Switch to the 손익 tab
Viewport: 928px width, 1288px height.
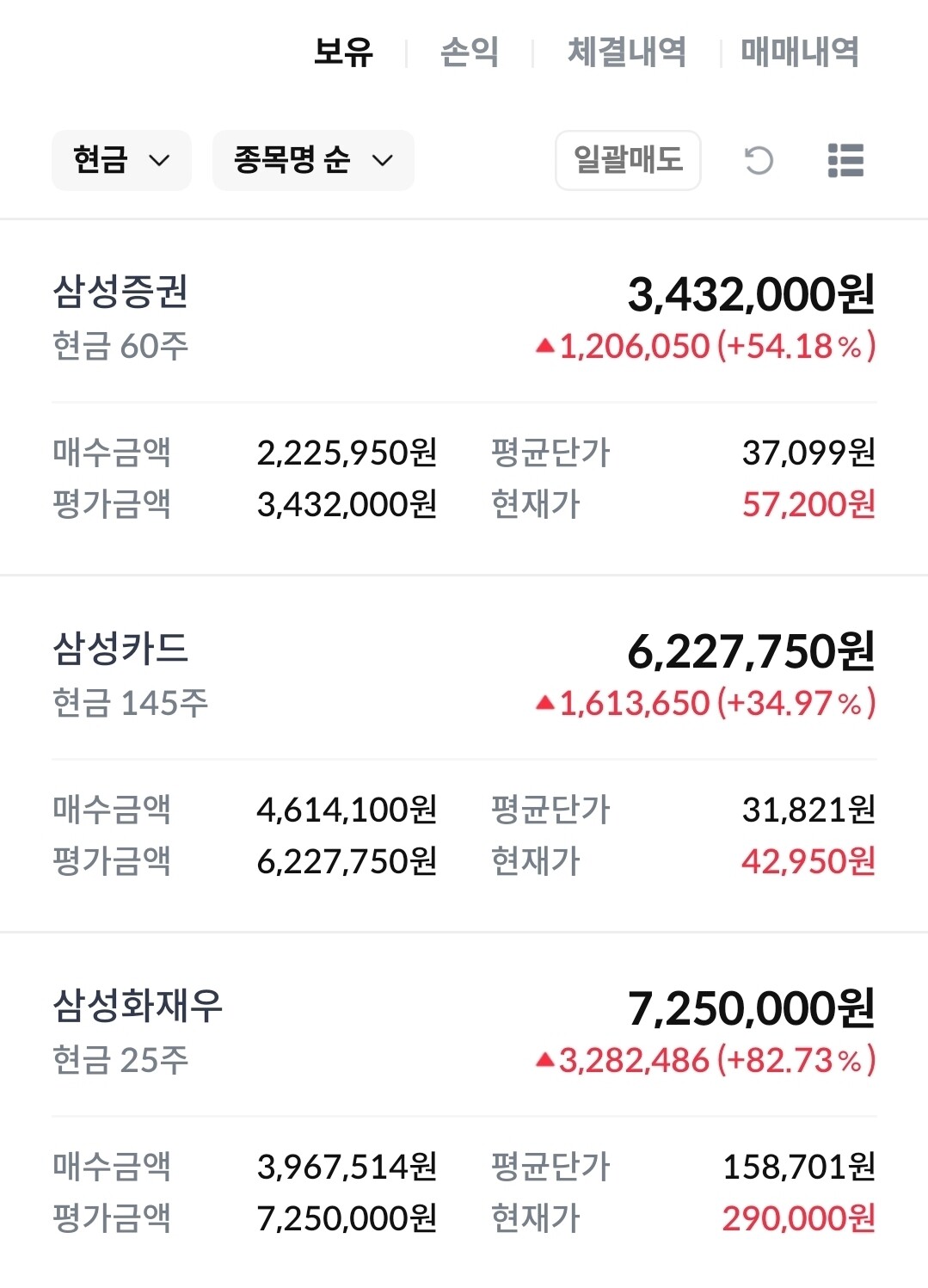470,52
